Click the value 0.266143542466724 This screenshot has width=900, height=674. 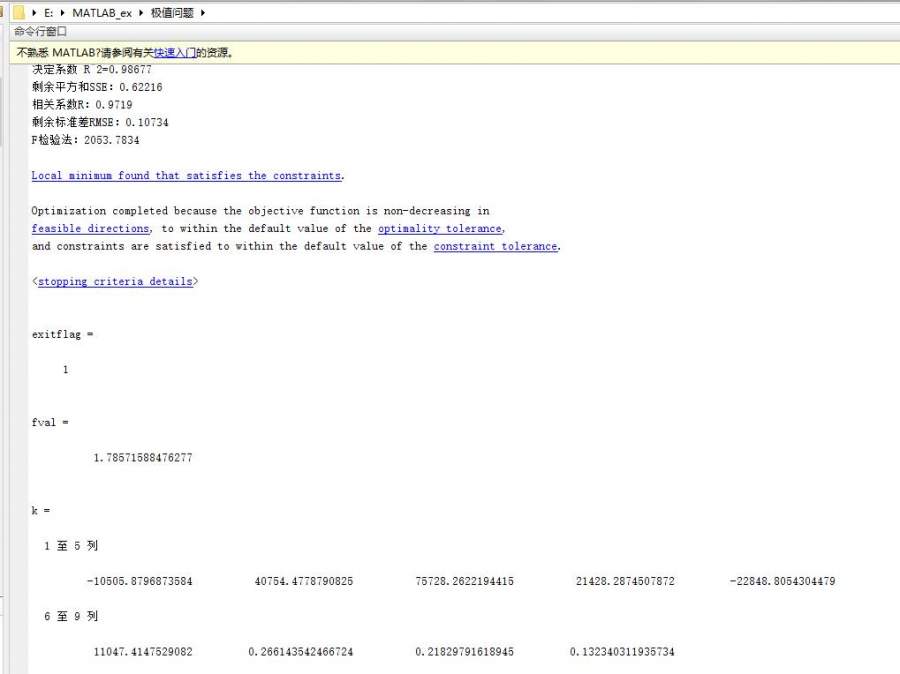(x=301, y=652)
